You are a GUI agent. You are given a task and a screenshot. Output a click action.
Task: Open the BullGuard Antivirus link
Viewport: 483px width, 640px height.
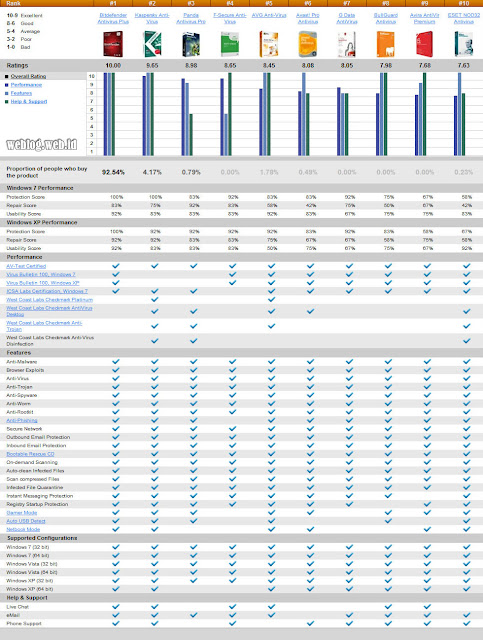point(385,18)
